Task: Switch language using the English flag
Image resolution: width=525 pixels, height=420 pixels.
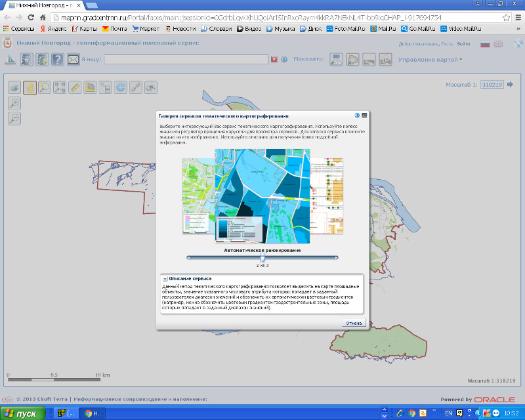Action: pos(498,44)
